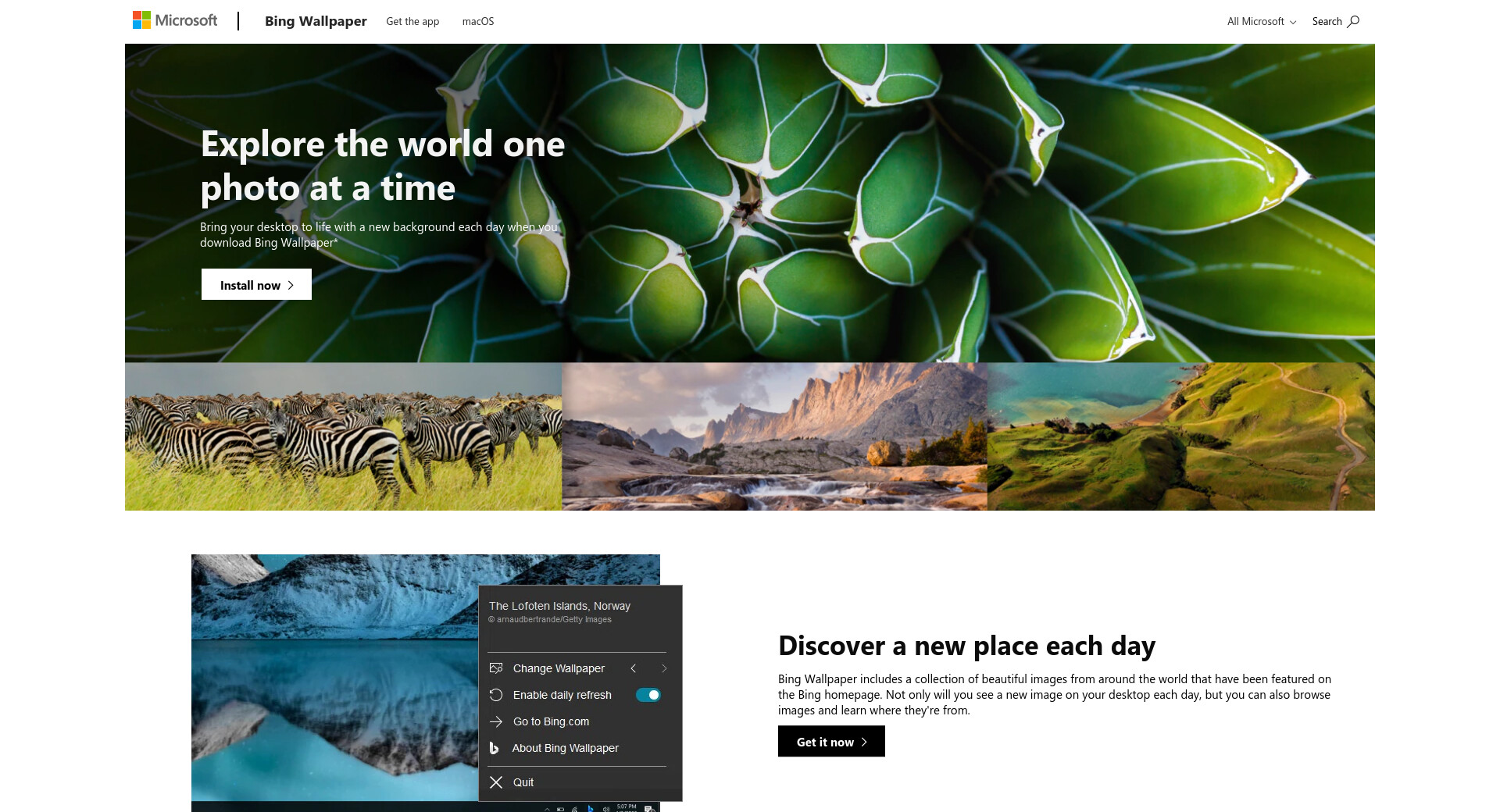
Task: Click the next wallpaper right chevron
Action: click(664, 668)
